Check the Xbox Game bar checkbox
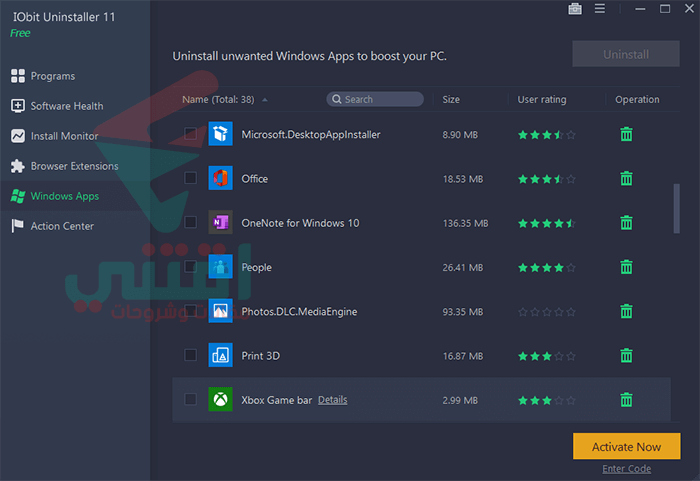The height and width of the screenshot is (481, 700). (191, 399)
